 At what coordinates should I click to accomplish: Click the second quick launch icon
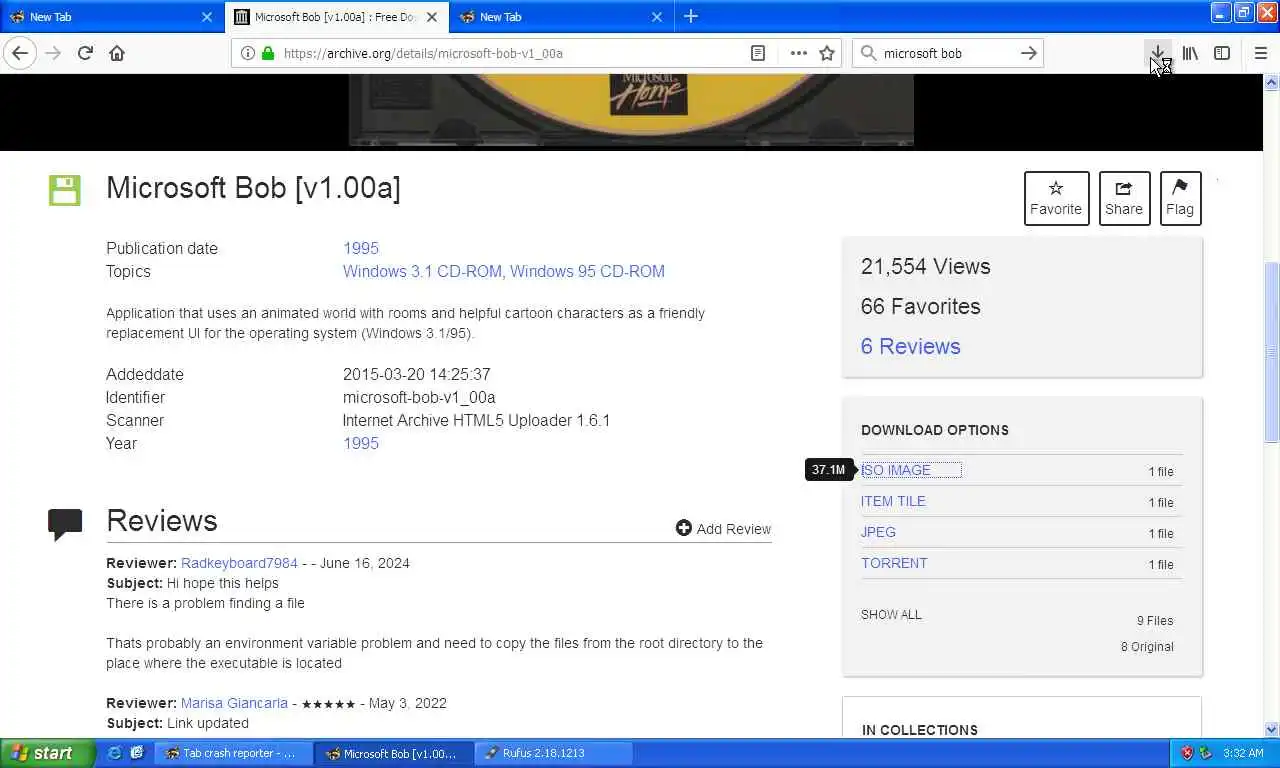click(x=137, y=753)
